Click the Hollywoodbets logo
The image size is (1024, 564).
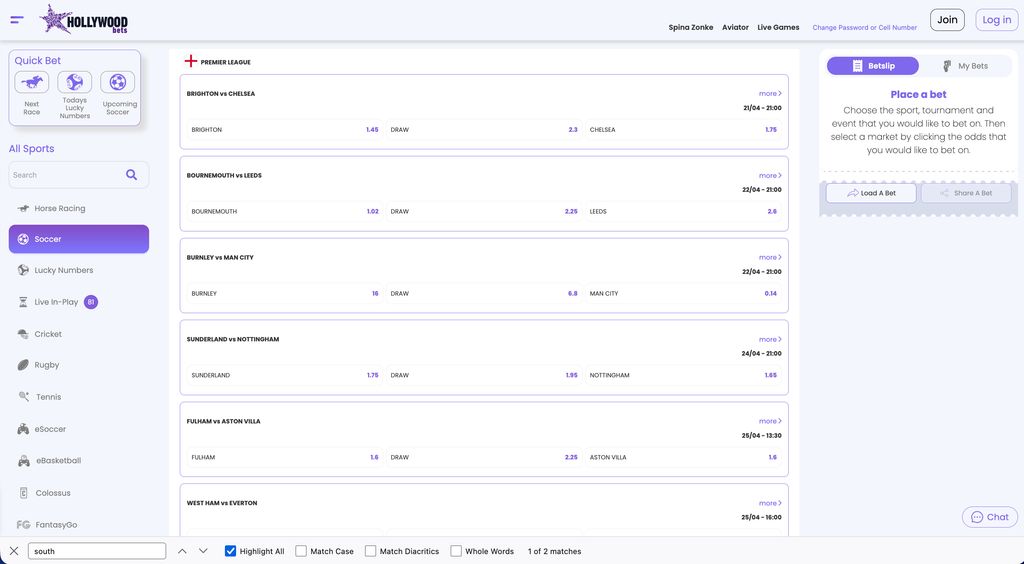(84, 20)
